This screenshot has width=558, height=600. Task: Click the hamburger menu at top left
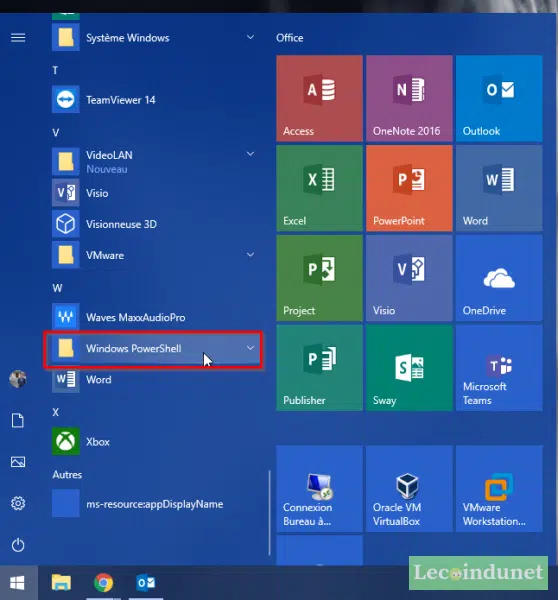18,38
